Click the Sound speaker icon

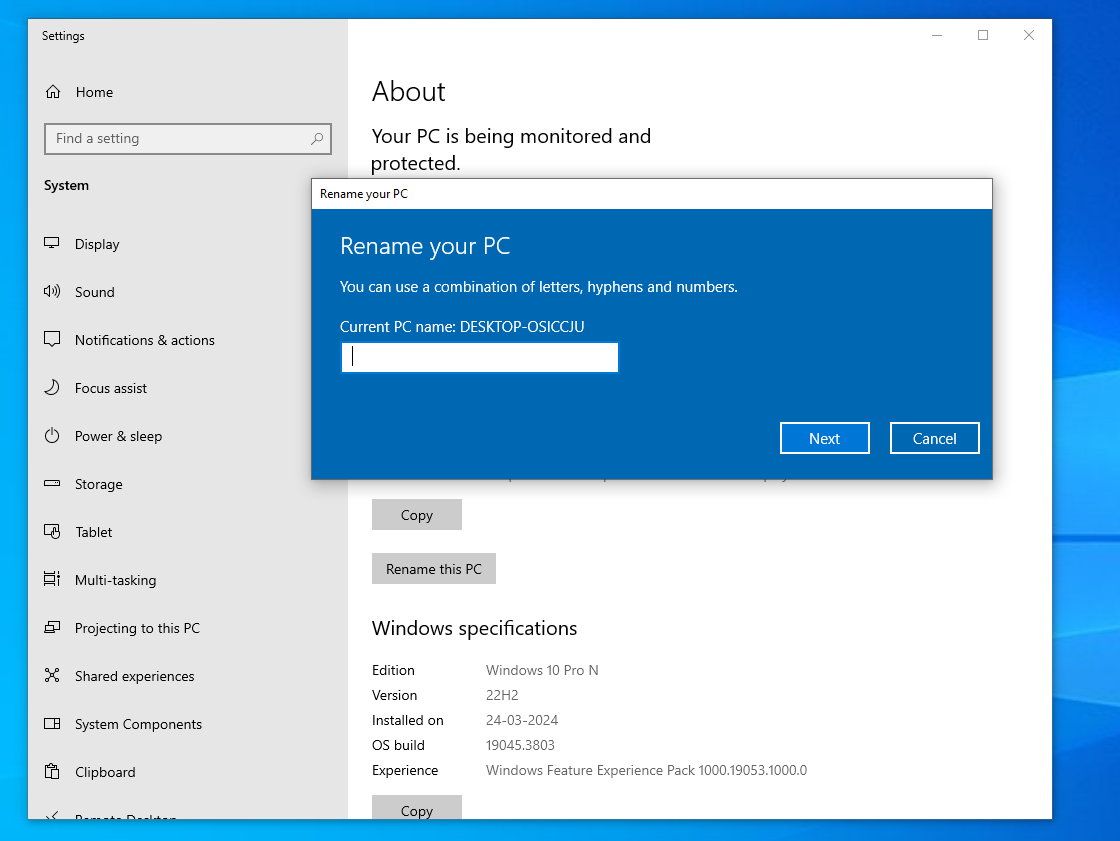click(x=52, y=292)
